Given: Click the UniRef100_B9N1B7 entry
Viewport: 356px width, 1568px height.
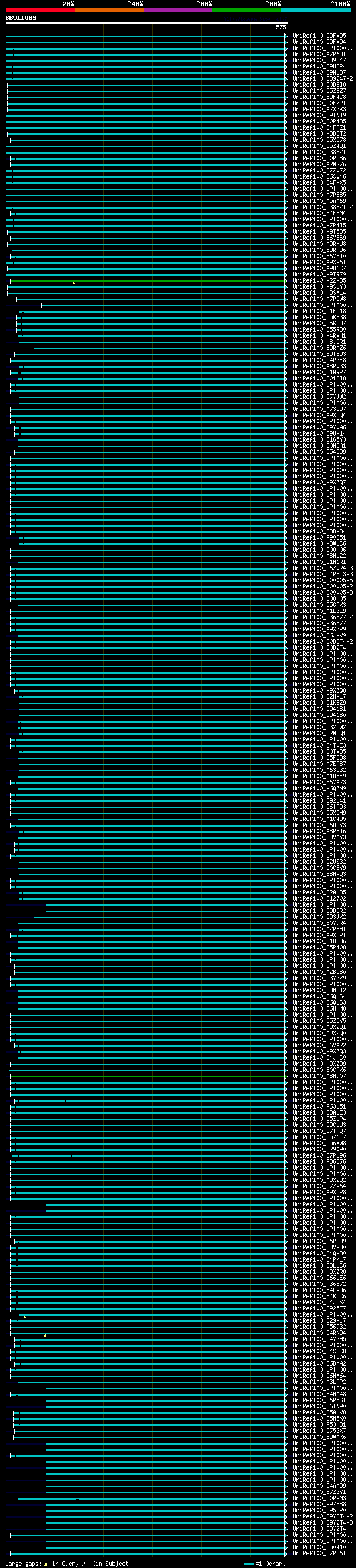Looking at the screenshot, I should (x=319, y=72).
